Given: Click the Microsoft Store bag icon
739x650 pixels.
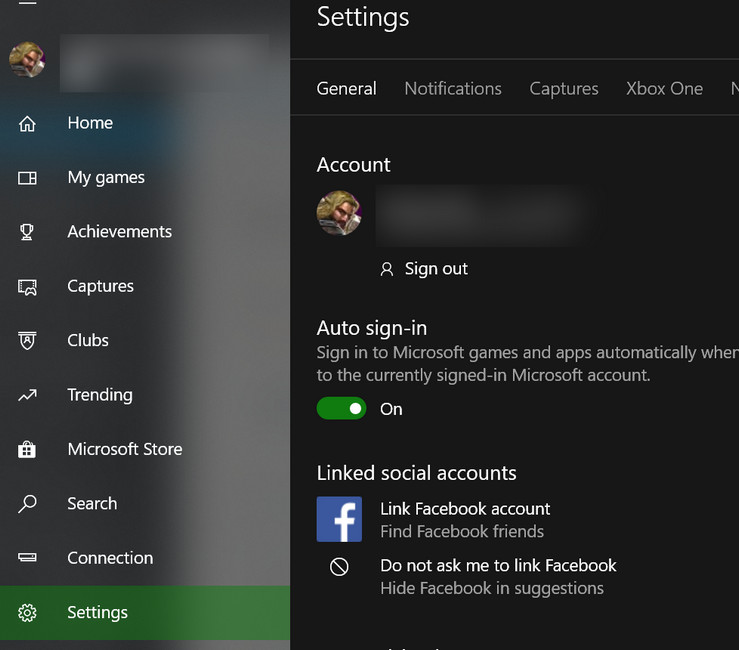Looking at the screenshot, I should point(27,449).
